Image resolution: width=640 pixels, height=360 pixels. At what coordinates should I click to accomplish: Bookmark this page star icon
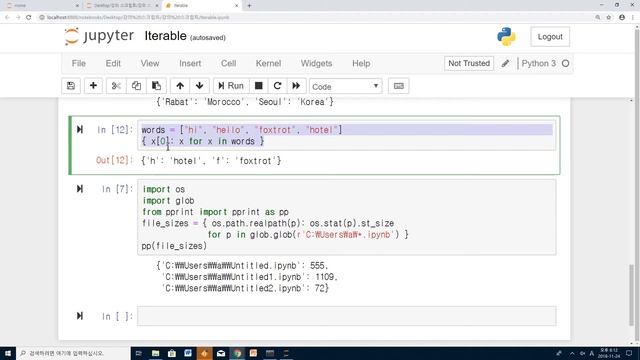pyautogui.click(x=609, y=18)
